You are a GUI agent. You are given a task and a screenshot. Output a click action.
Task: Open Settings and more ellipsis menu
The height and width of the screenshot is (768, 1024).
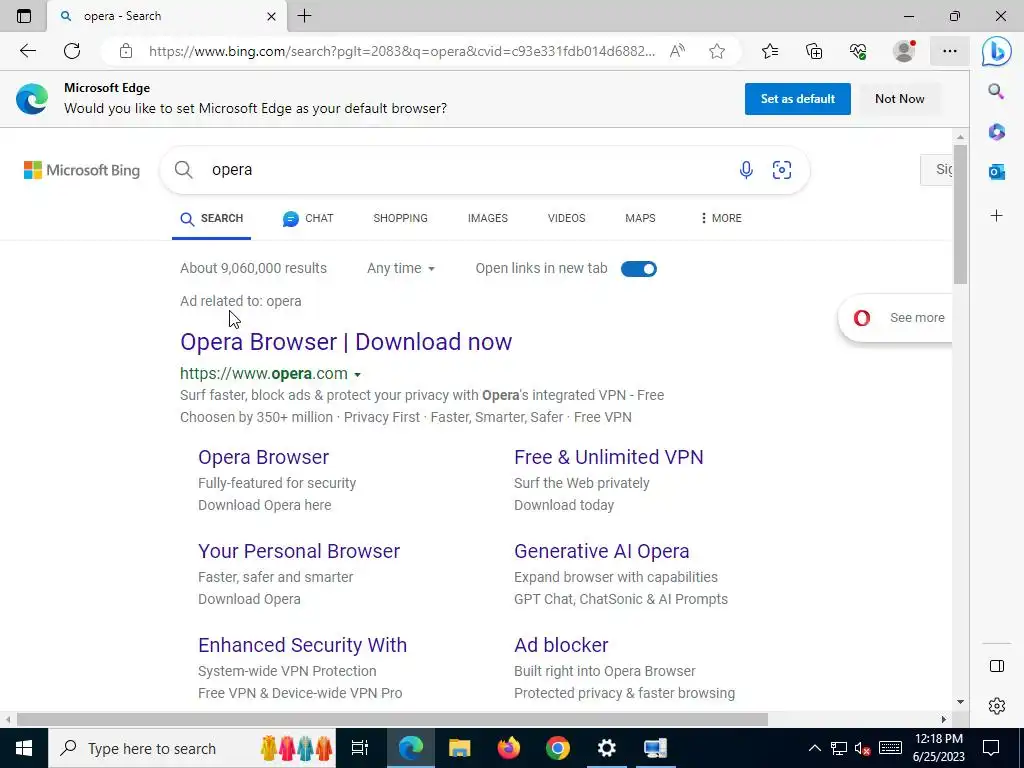pyautogui.click(x=950, y=51)
